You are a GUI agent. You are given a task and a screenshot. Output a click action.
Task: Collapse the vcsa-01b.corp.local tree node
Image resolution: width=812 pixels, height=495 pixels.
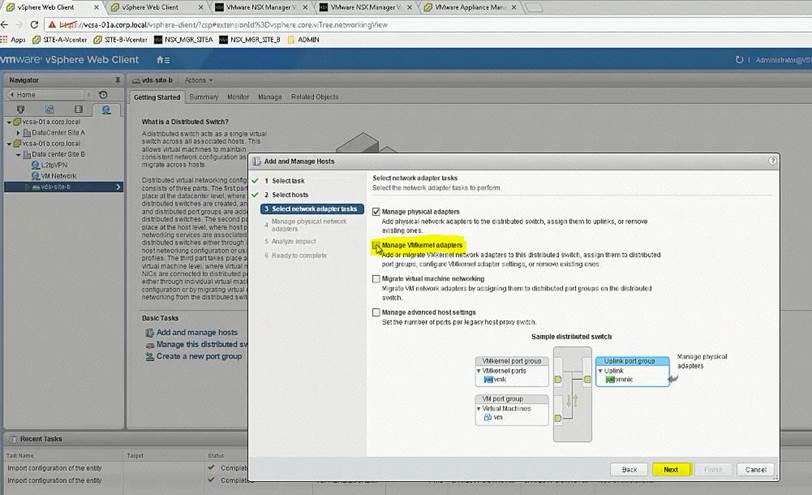pyautogui.click(x=9, y=143)
